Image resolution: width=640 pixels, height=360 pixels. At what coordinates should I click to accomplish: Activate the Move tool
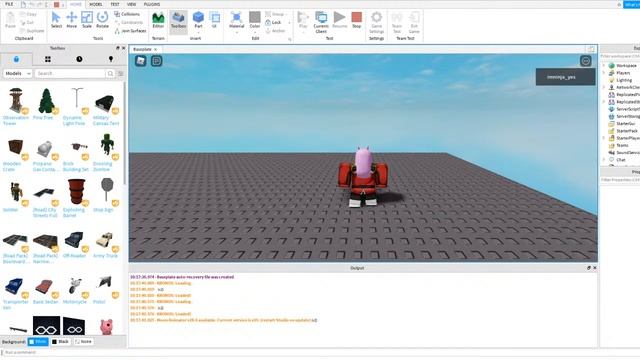(71, 20)
